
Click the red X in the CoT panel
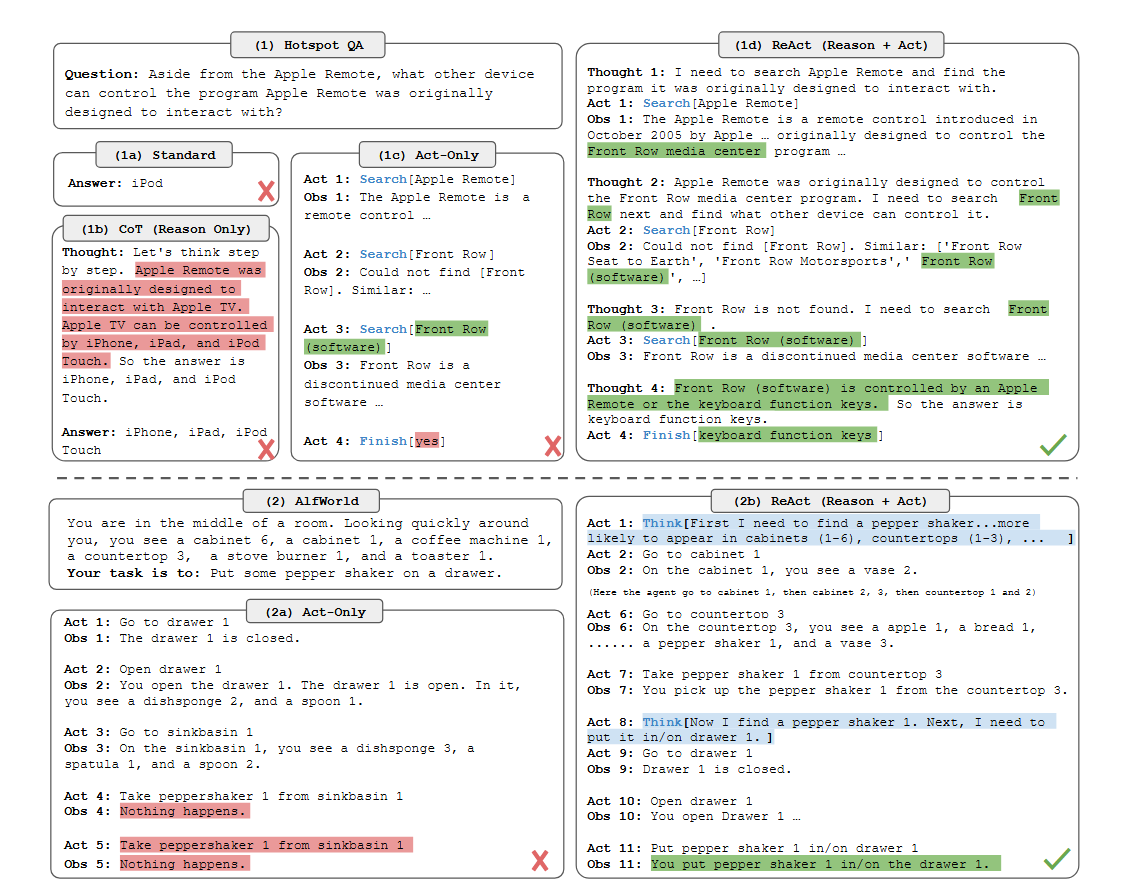[x=266, y=450]
